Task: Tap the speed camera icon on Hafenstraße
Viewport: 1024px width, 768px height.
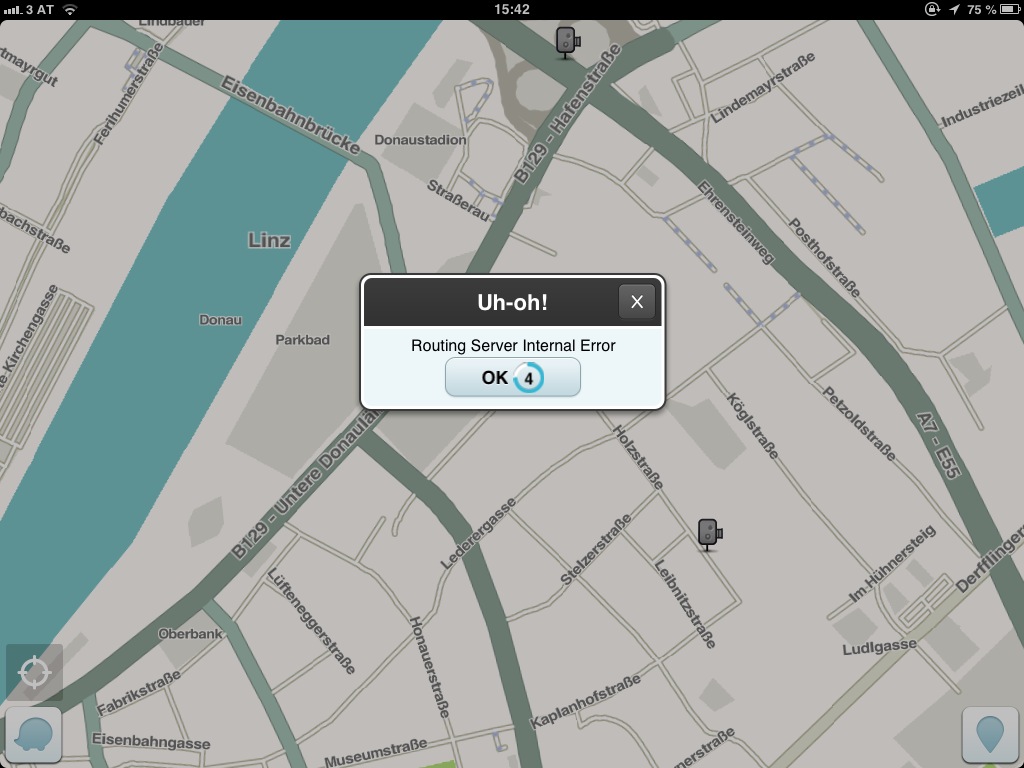Action: pos(568,42)
